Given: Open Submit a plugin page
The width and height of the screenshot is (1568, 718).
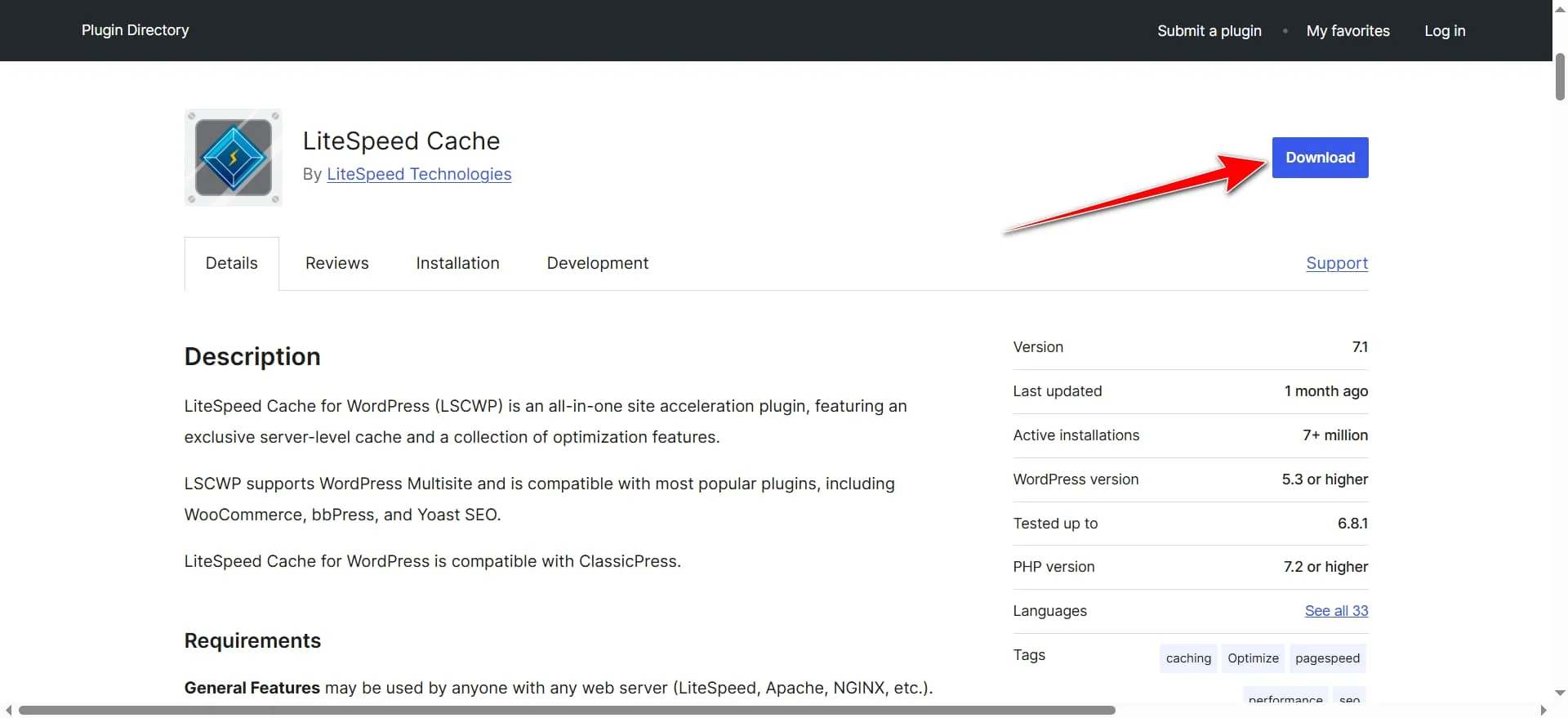Looking at the screenshot, I should 1209,31.
